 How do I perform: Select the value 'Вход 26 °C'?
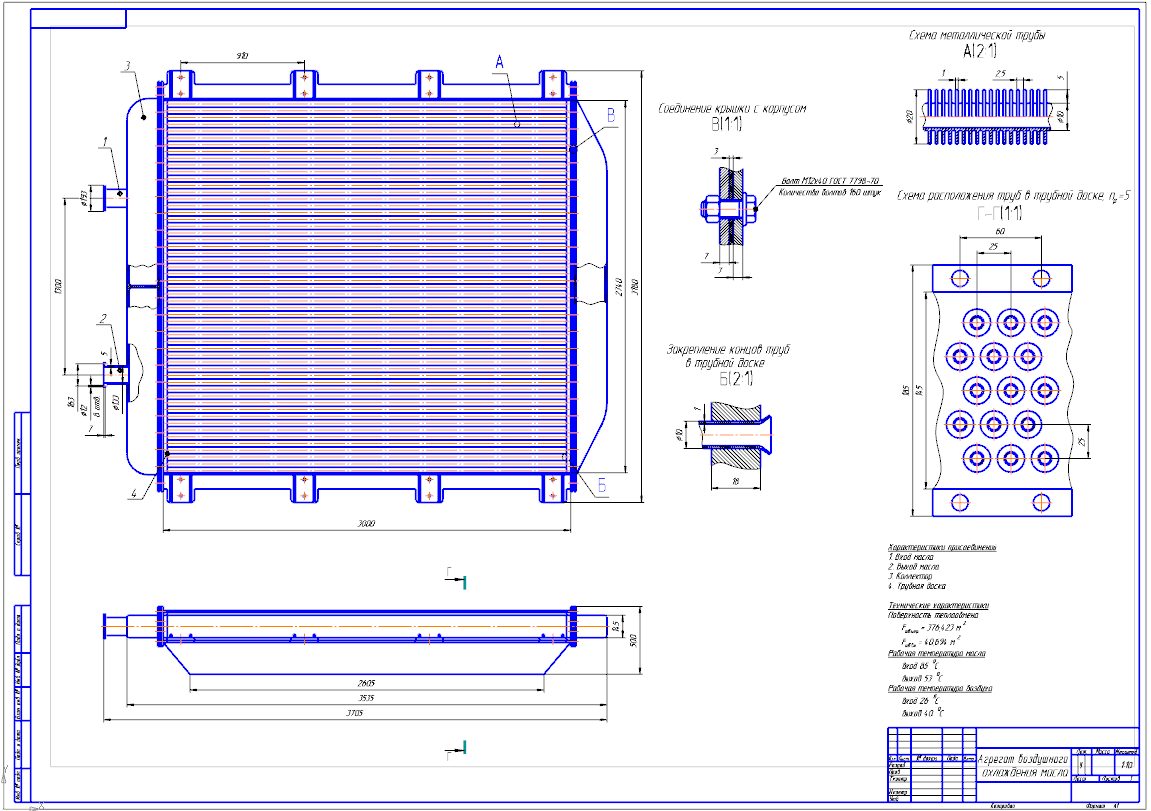[921, 701]
